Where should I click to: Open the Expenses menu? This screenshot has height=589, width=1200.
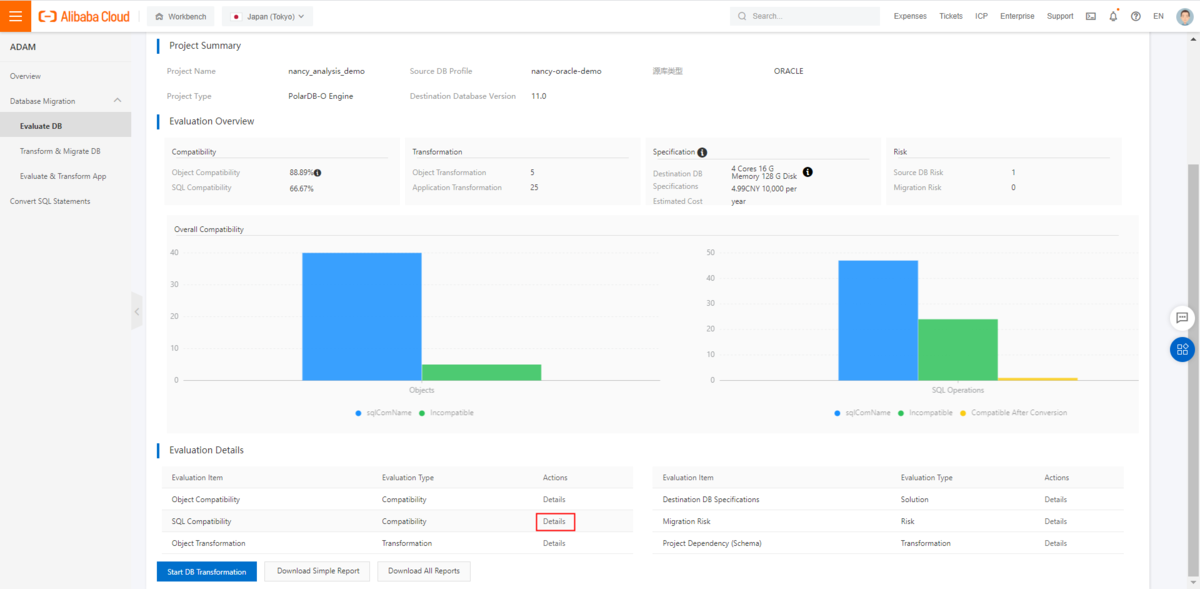[910, 16]
